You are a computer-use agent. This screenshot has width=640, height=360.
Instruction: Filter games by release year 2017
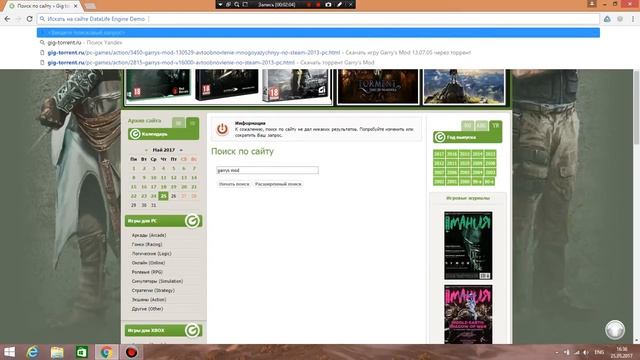click(439, 154)
